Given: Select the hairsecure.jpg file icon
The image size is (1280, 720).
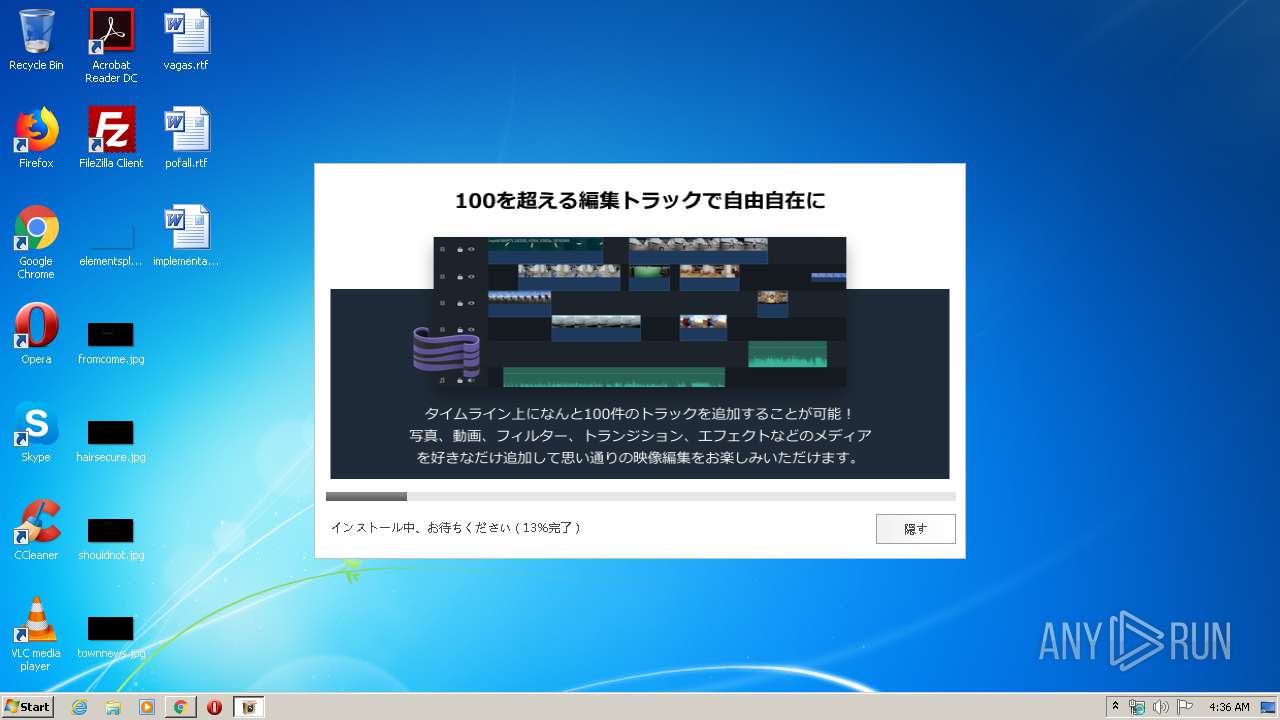Looking at the screenshot, I should click(111, 440).
